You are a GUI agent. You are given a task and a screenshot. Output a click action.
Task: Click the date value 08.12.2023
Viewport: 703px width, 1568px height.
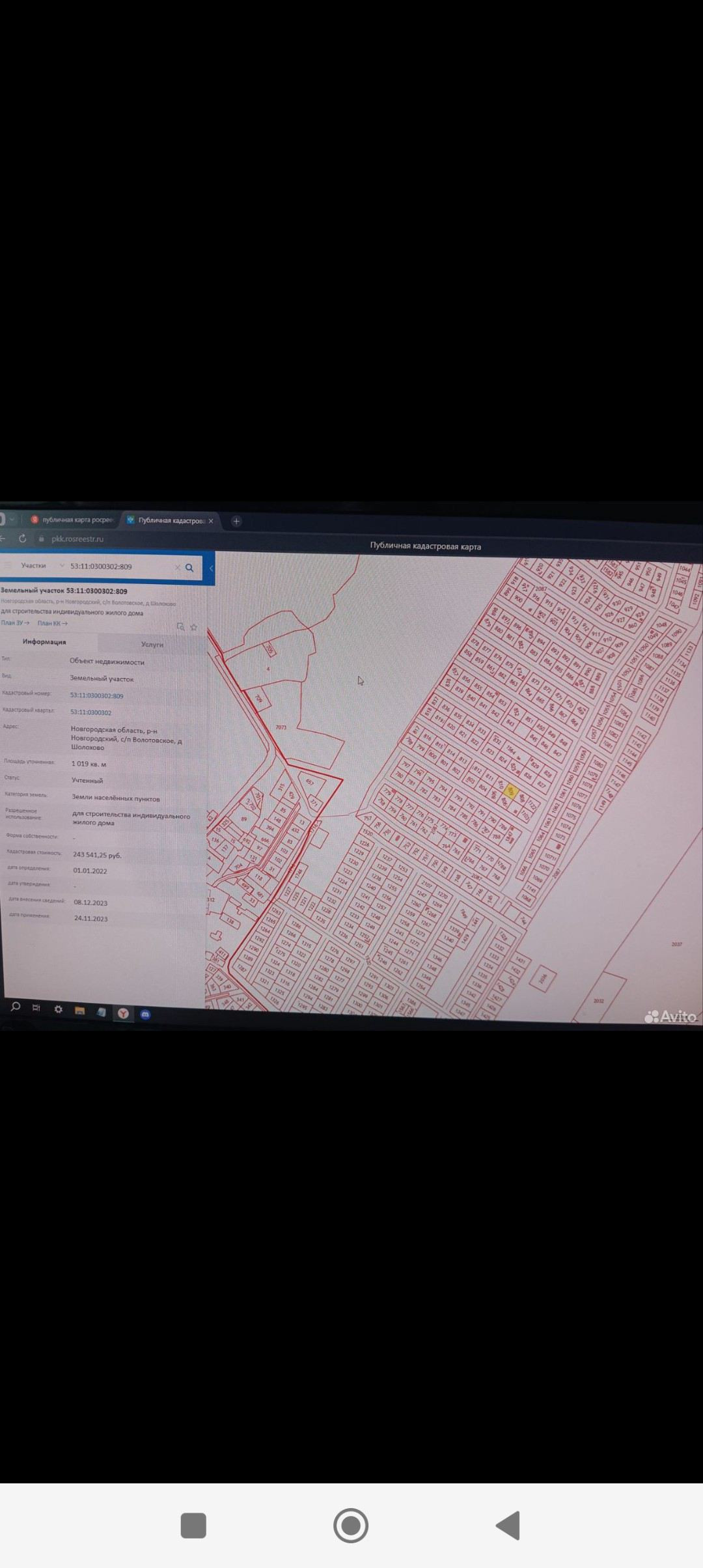(90, 903)
